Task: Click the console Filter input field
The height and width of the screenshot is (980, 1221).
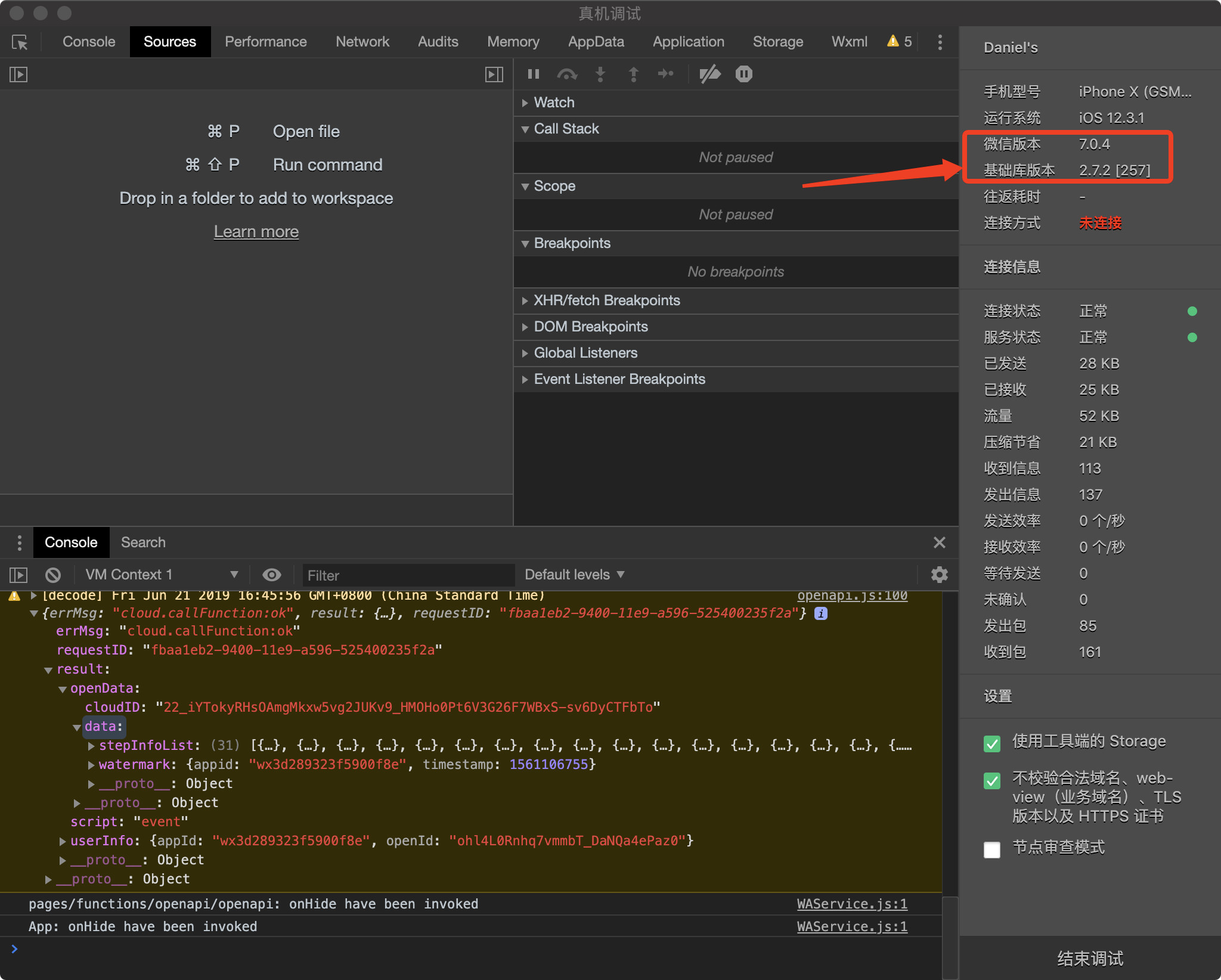Action: (x=408, y=575)
